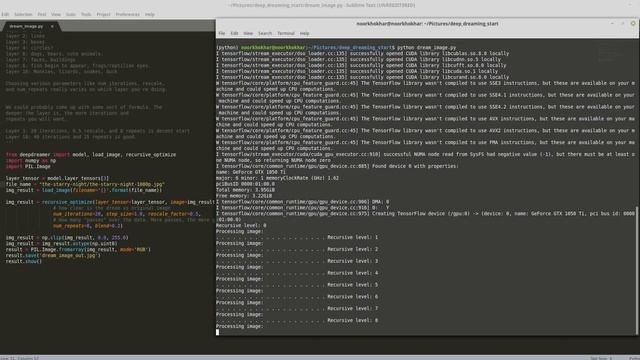Click the file_name starry-night string line
The width and height of the screenshot is (640, 360).
85,184
